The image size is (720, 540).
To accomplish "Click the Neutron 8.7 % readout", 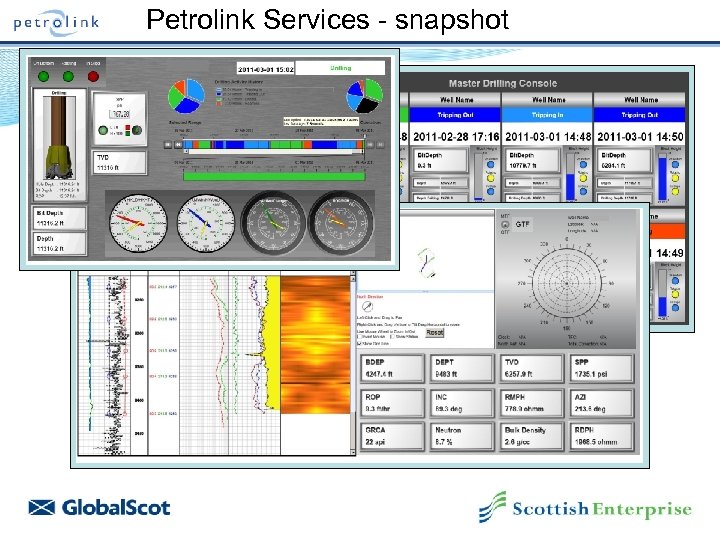I will [x=461, y=436].
